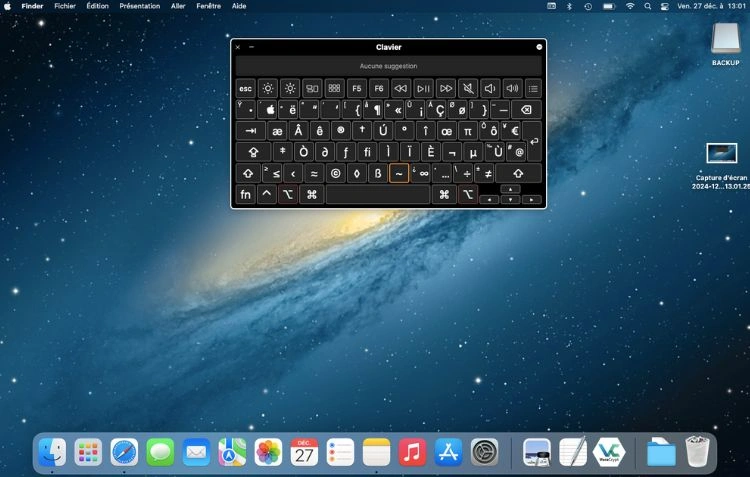750x477 pixels.
Task: Toggle the control caret key
Action: click(x=267, y=194)
